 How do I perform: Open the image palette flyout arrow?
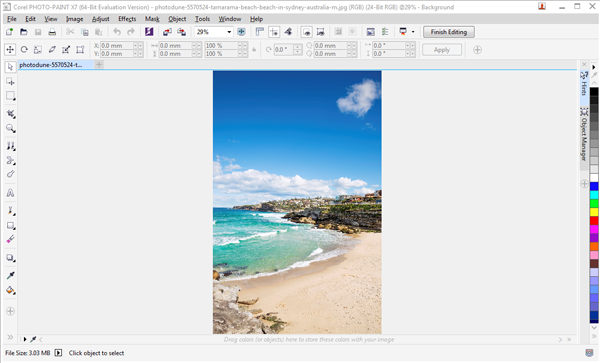point(25,339)
